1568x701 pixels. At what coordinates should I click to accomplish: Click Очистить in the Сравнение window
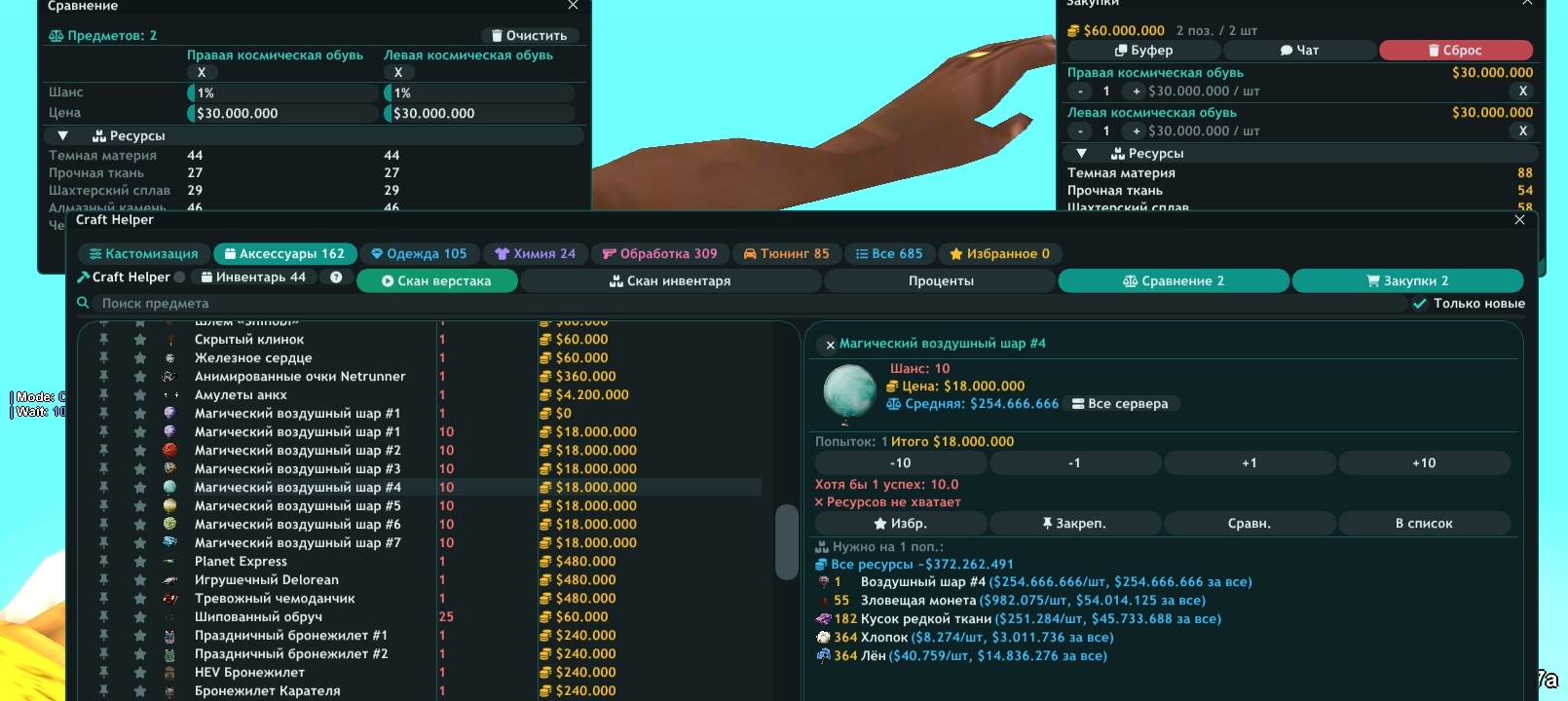point(529,36)
